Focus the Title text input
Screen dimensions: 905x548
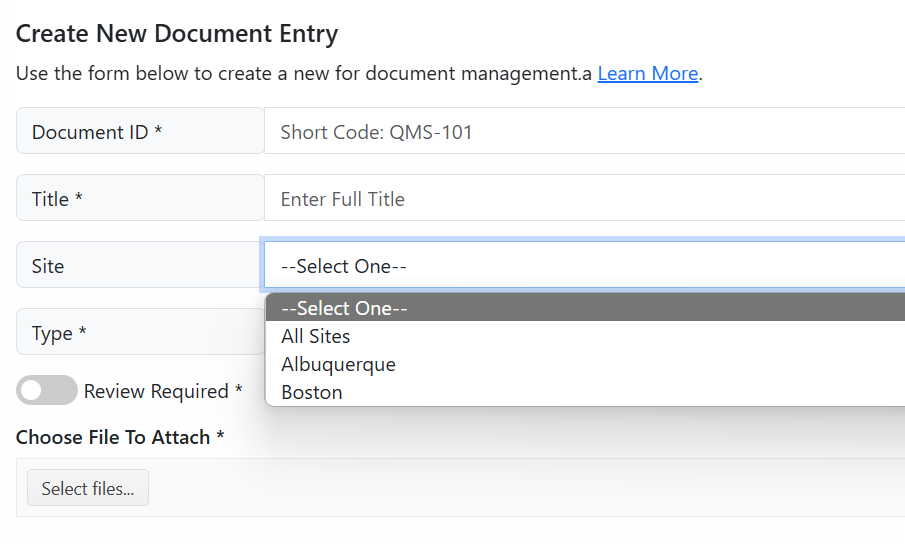click(x=584, y=198)
